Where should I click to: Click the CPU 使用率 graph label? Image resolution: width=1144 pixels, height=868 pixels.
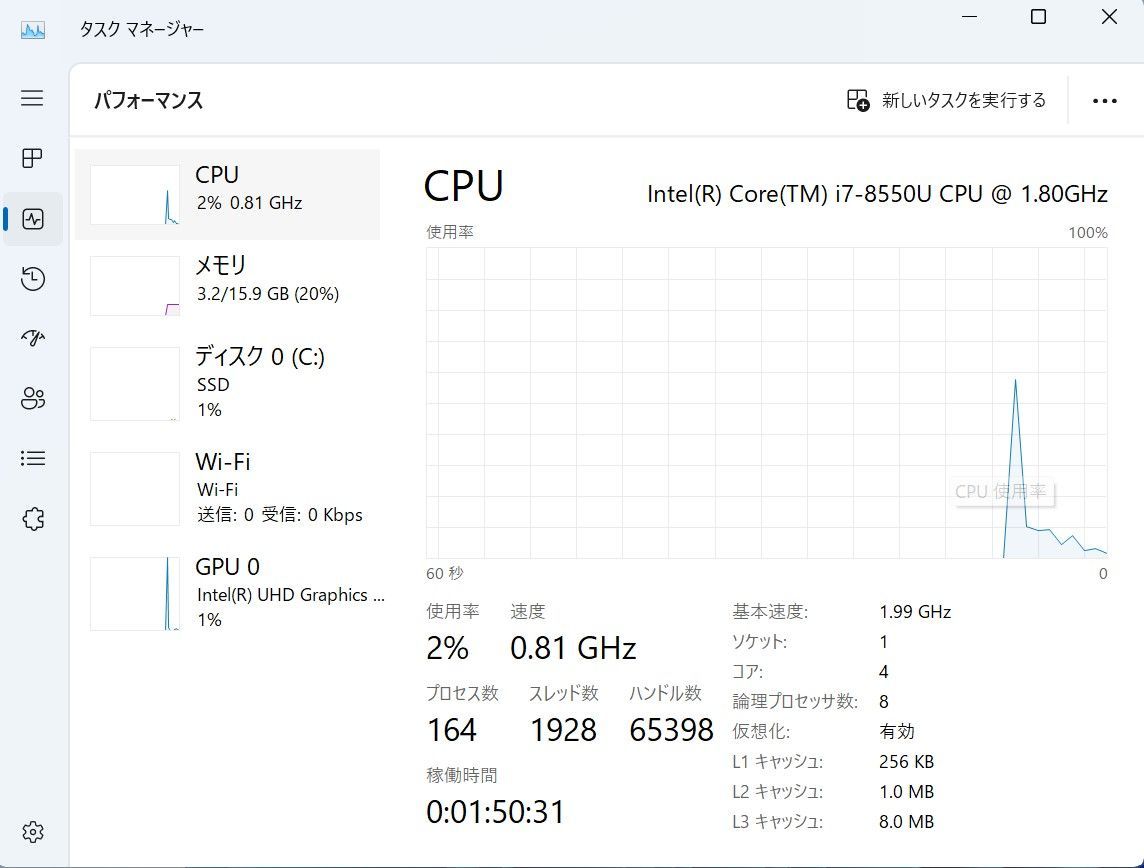[x=1003, y=491]
